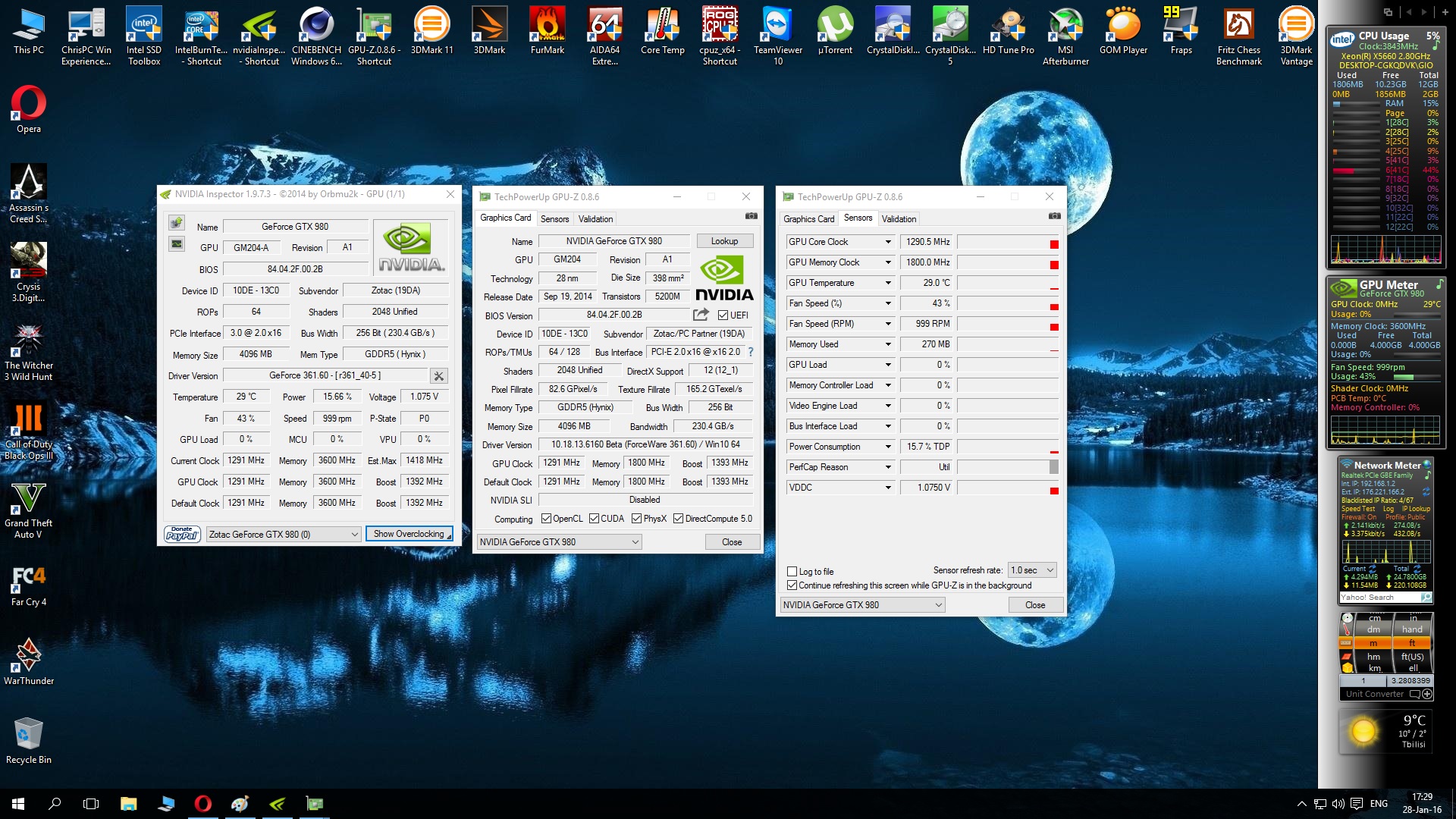
Task: Switch to the Validation tab
Action: [x=595, y=219]
